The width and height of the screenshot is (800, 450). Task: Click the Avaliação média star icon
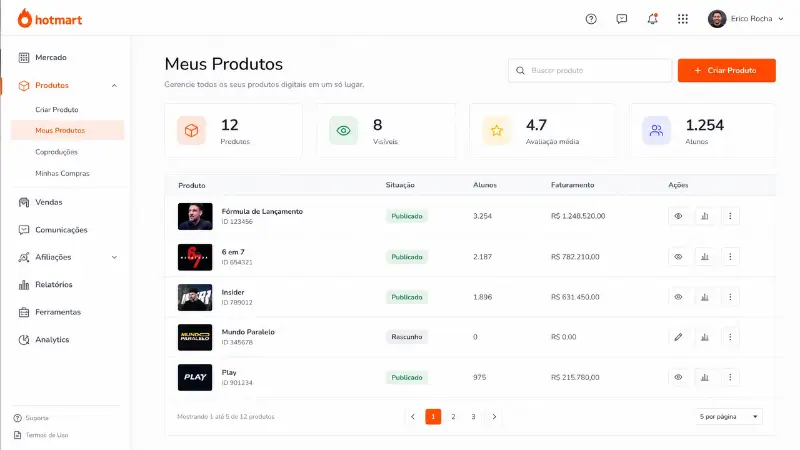[x=496, y=131]
